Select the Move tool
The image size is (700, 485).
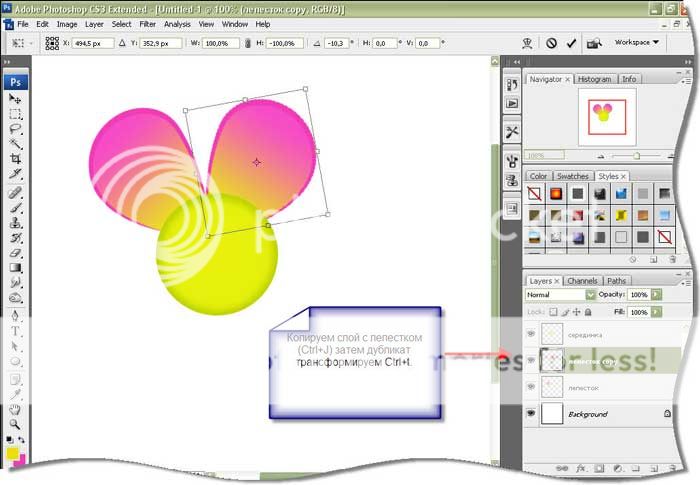[x=16, y=99]
